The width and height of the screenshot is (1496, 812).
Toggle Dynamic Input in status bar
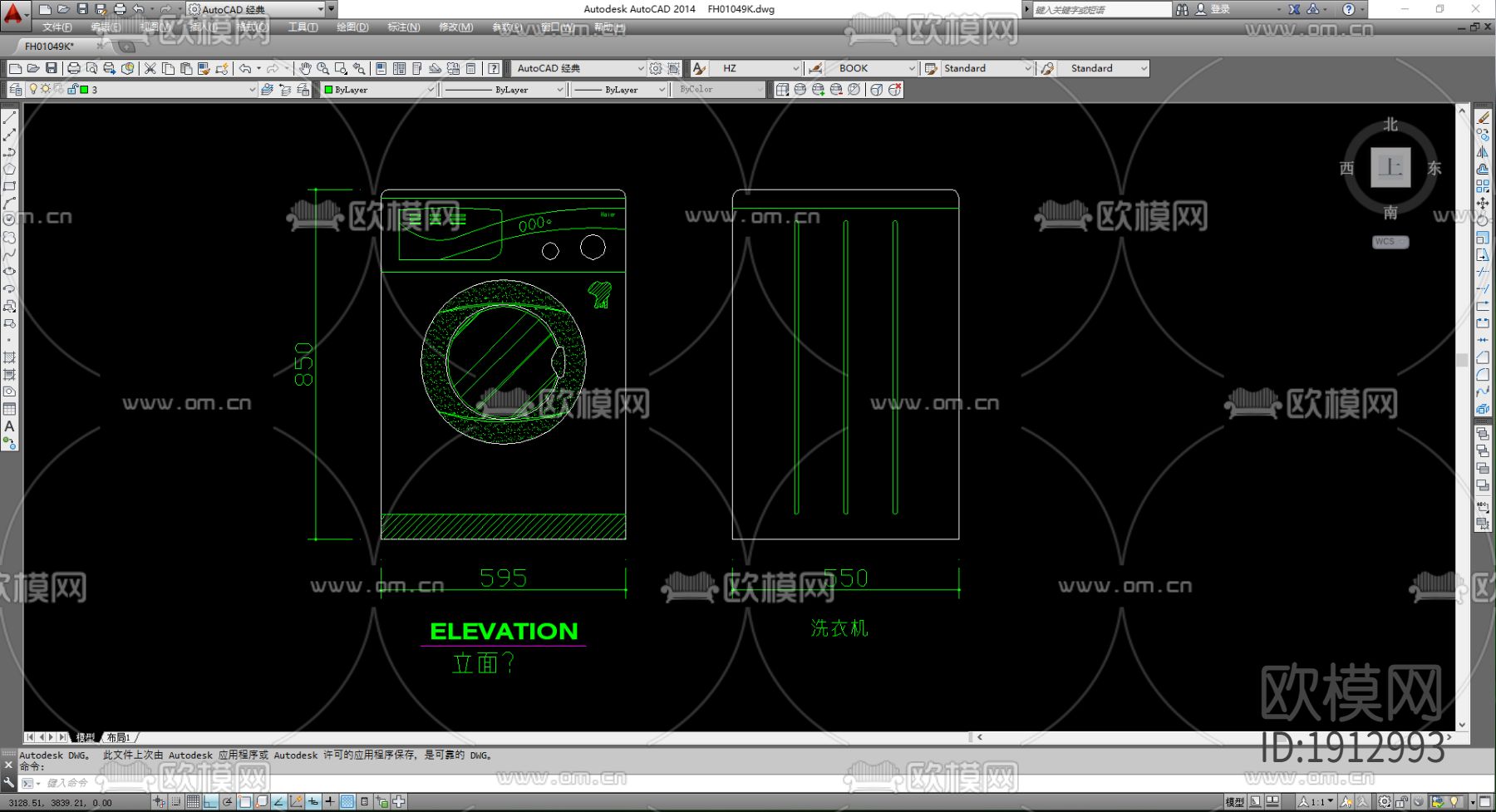[313, 802]
